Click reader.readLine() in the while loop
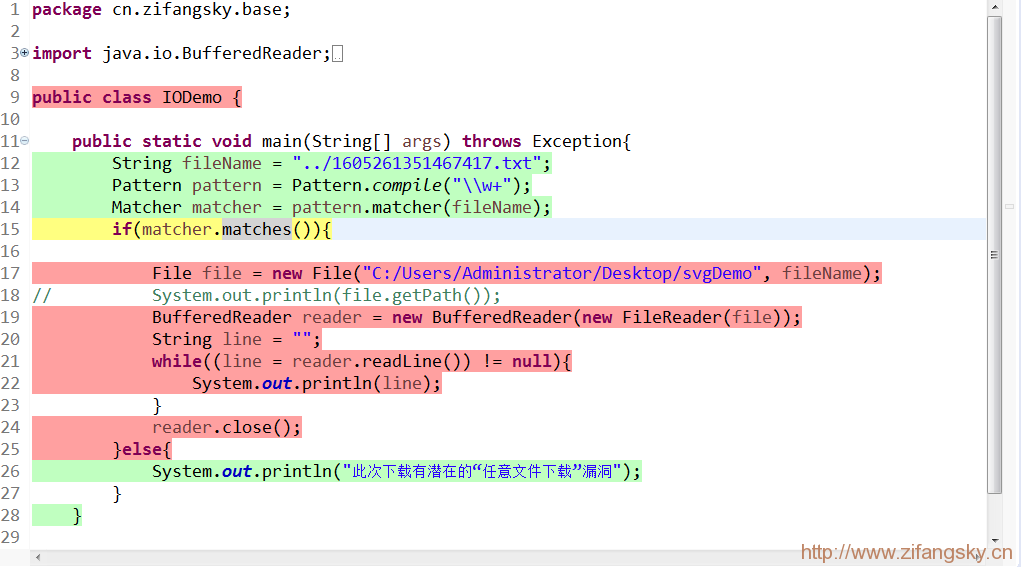The image size is (1021, 567). tap(381, 361)
